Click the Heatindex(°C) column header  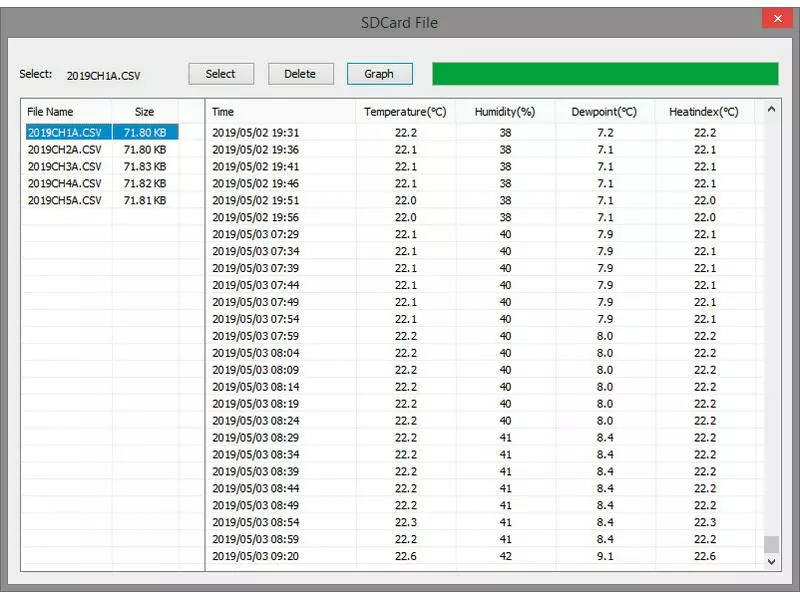pos(704,112)
